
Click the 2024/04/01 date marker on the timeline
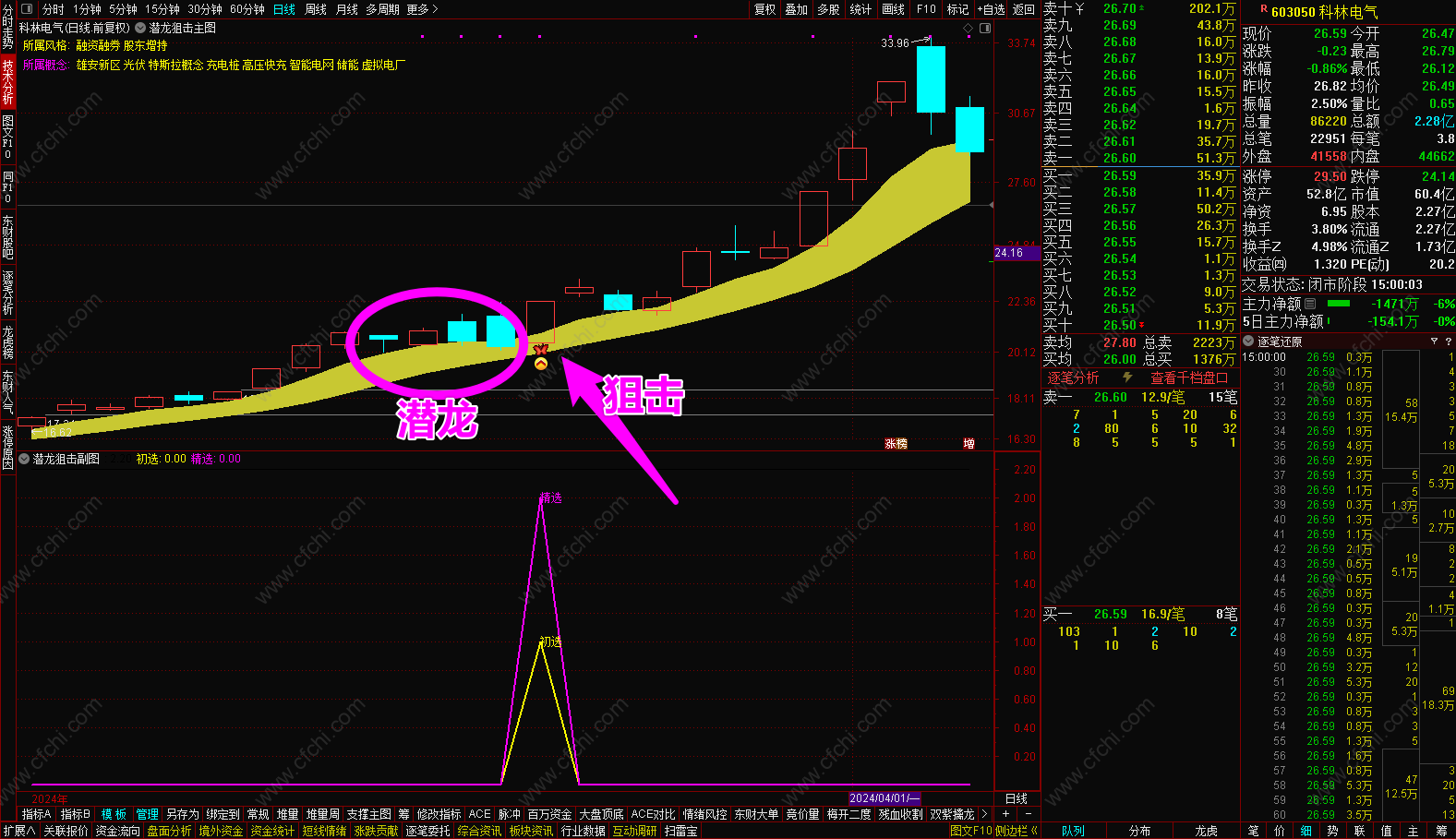[884, 798]
